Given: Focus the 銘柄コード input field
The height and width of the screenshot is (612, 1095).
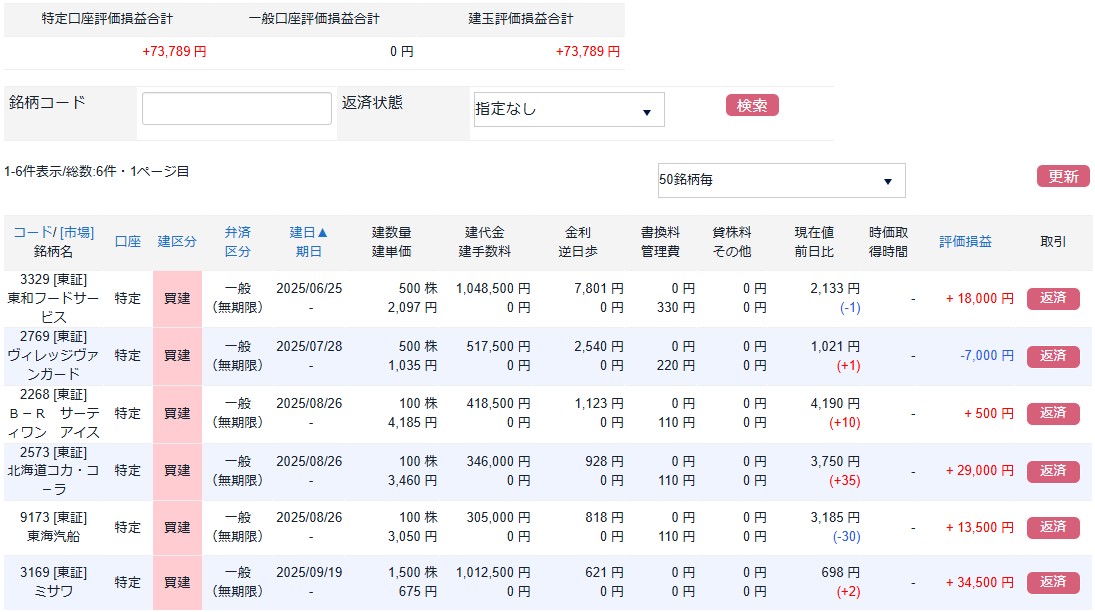Looking at the screenshot, I should 237,109.
